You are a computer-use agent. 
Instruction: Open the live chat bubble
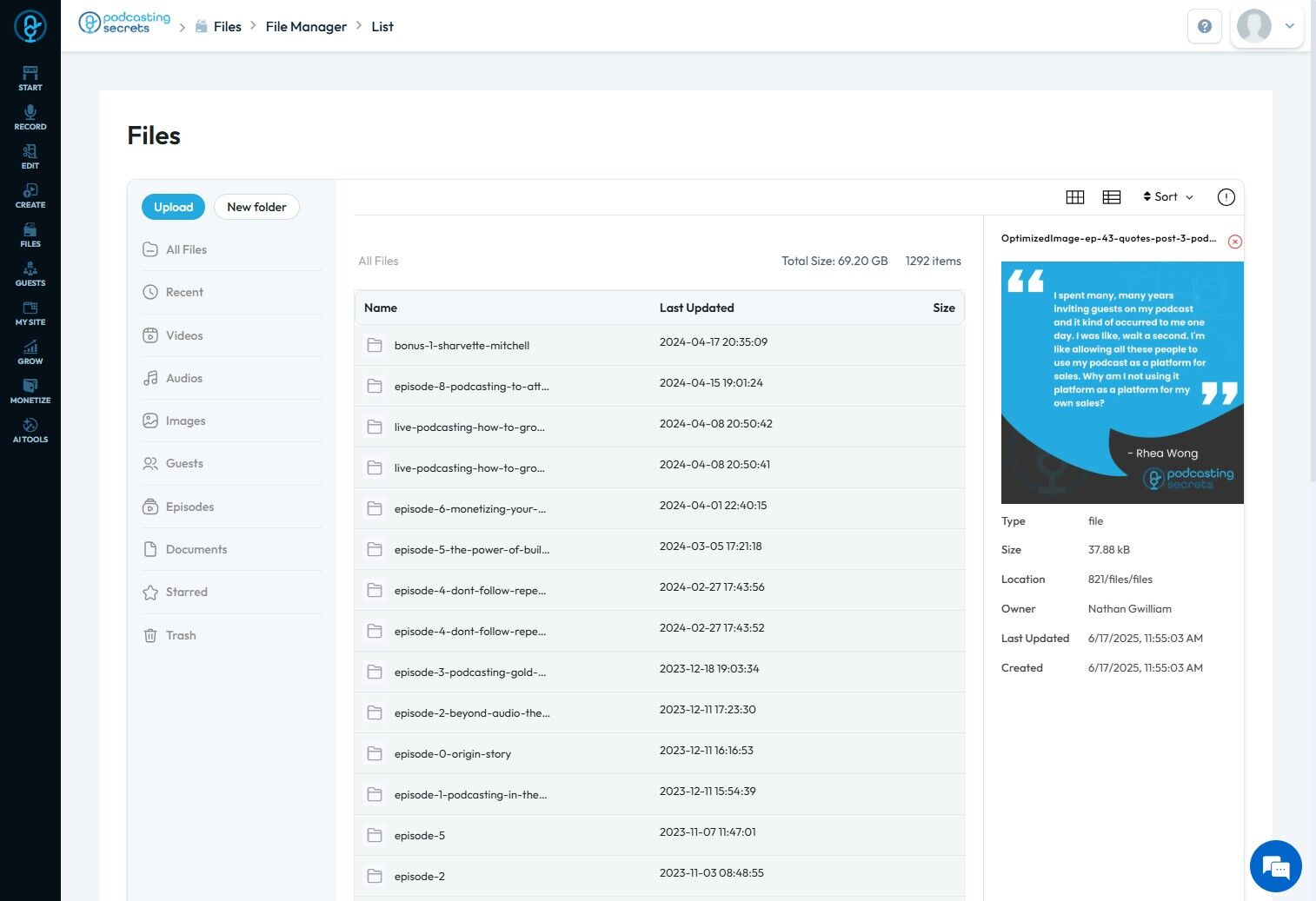click(x=1276, y=866)
